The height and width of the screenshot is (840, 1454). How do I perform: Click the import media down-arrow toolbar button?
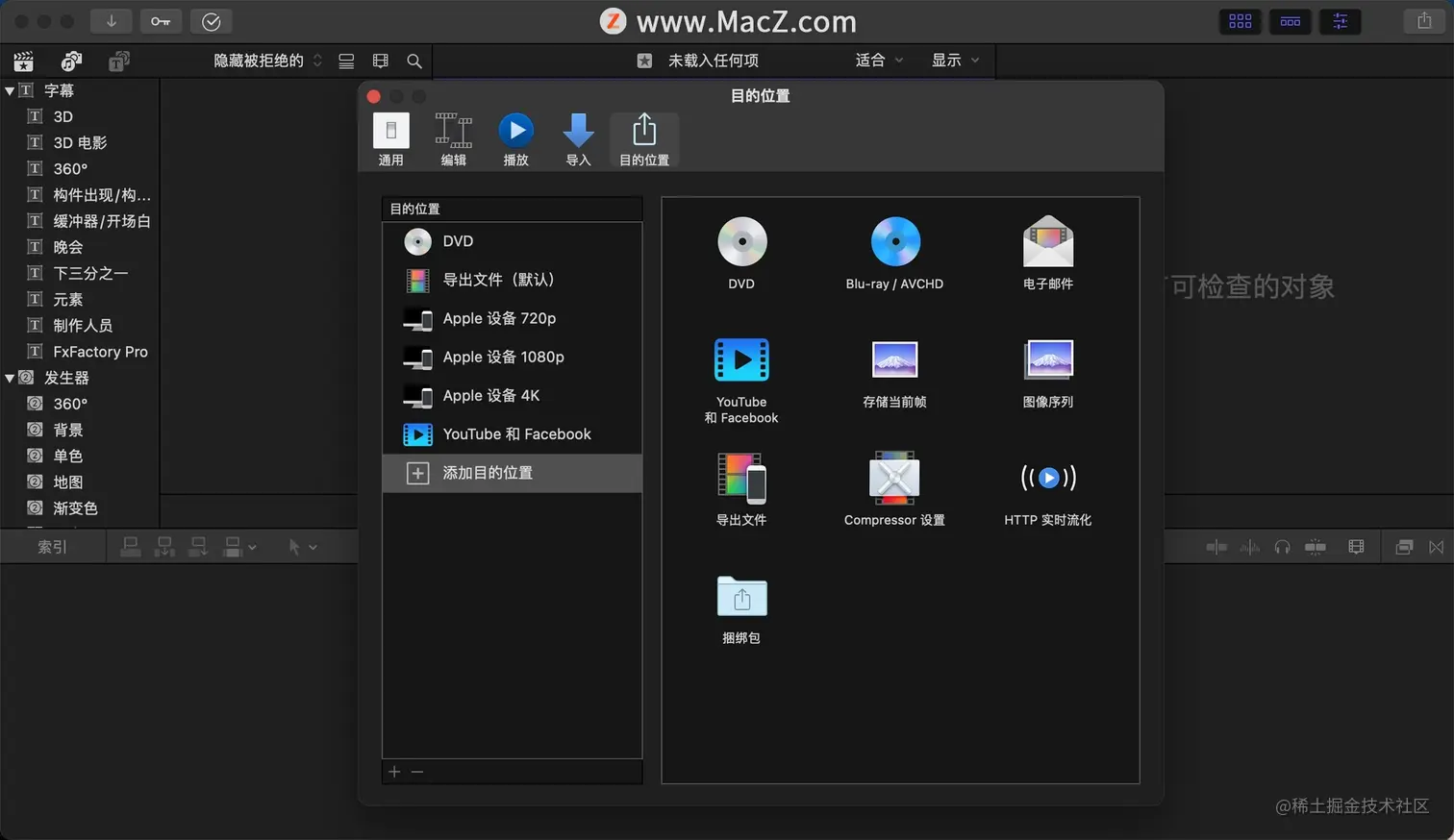point(112,21)
